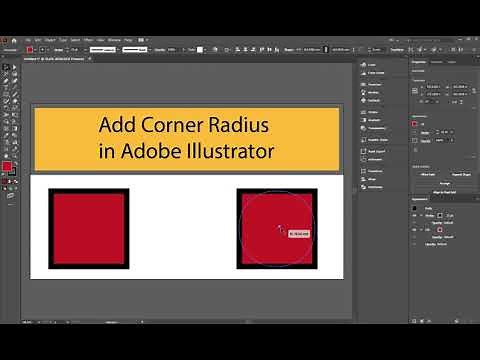480x360 pixels.
Task: Open the File menu
Action: (28, 40)
